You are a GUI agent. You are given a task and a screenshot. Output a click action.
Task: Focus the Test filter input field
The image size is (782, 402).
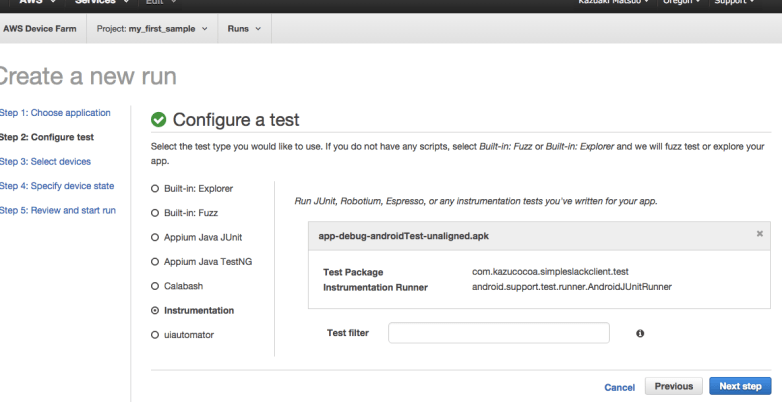499,333
